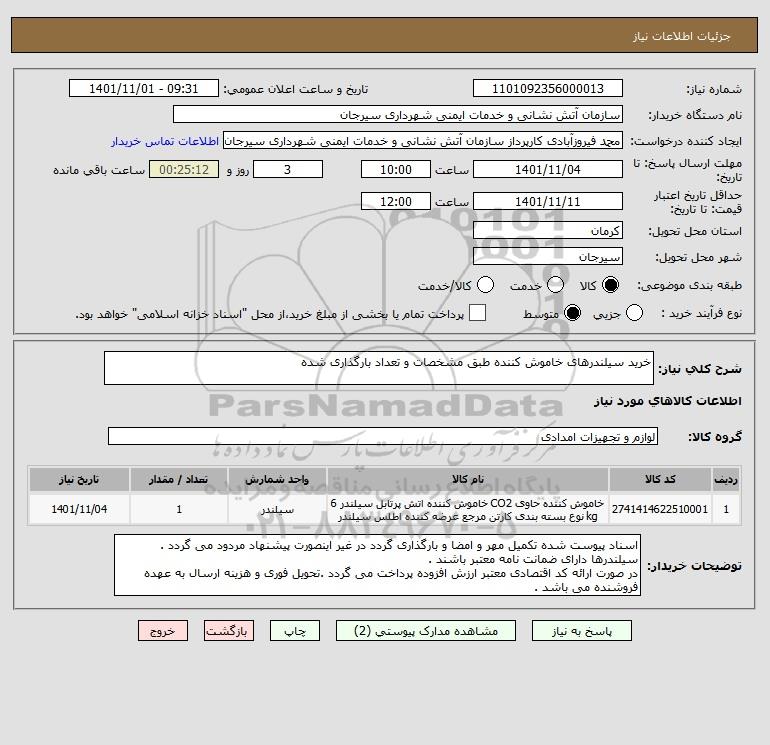Click the کد کالا column header
This screenshot has width=770, height=745.
click(660, 479)
